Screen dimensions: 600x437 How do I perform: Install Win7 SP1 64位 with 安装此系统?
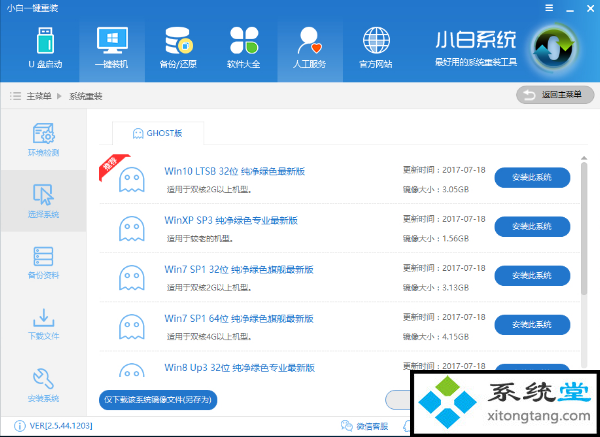532,324
